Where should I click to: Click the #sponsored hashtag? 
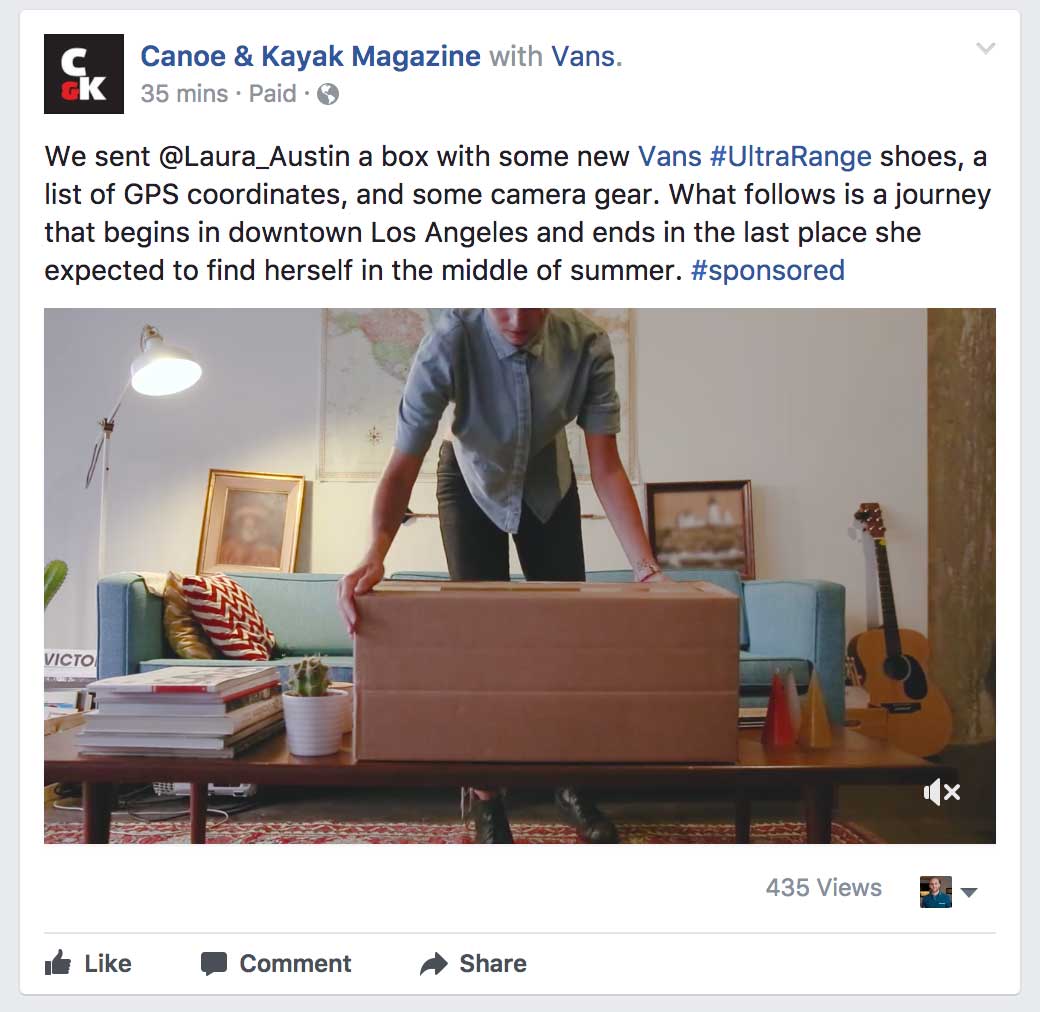(x=767, y=271)
